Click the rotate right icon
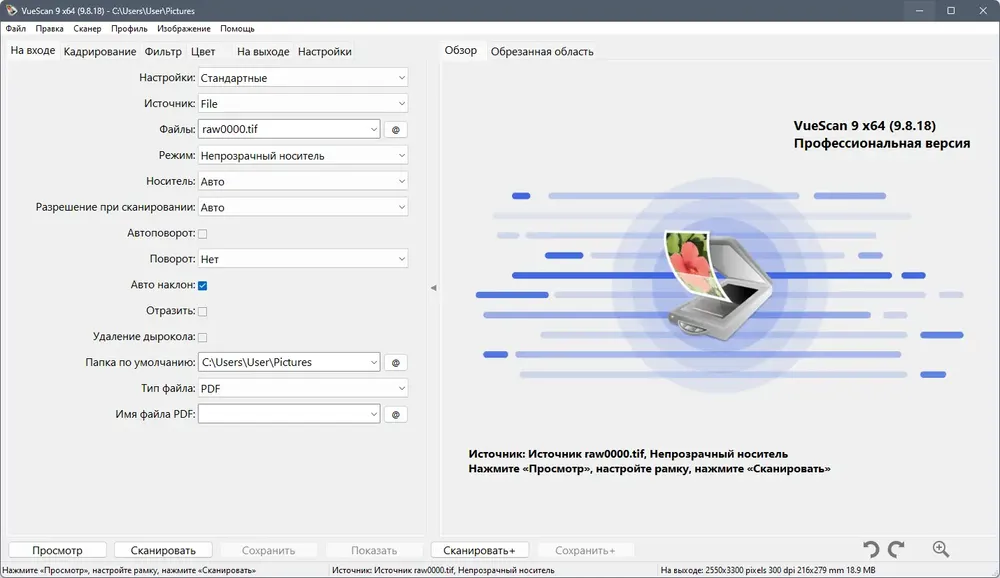 [x=896, y=549]
